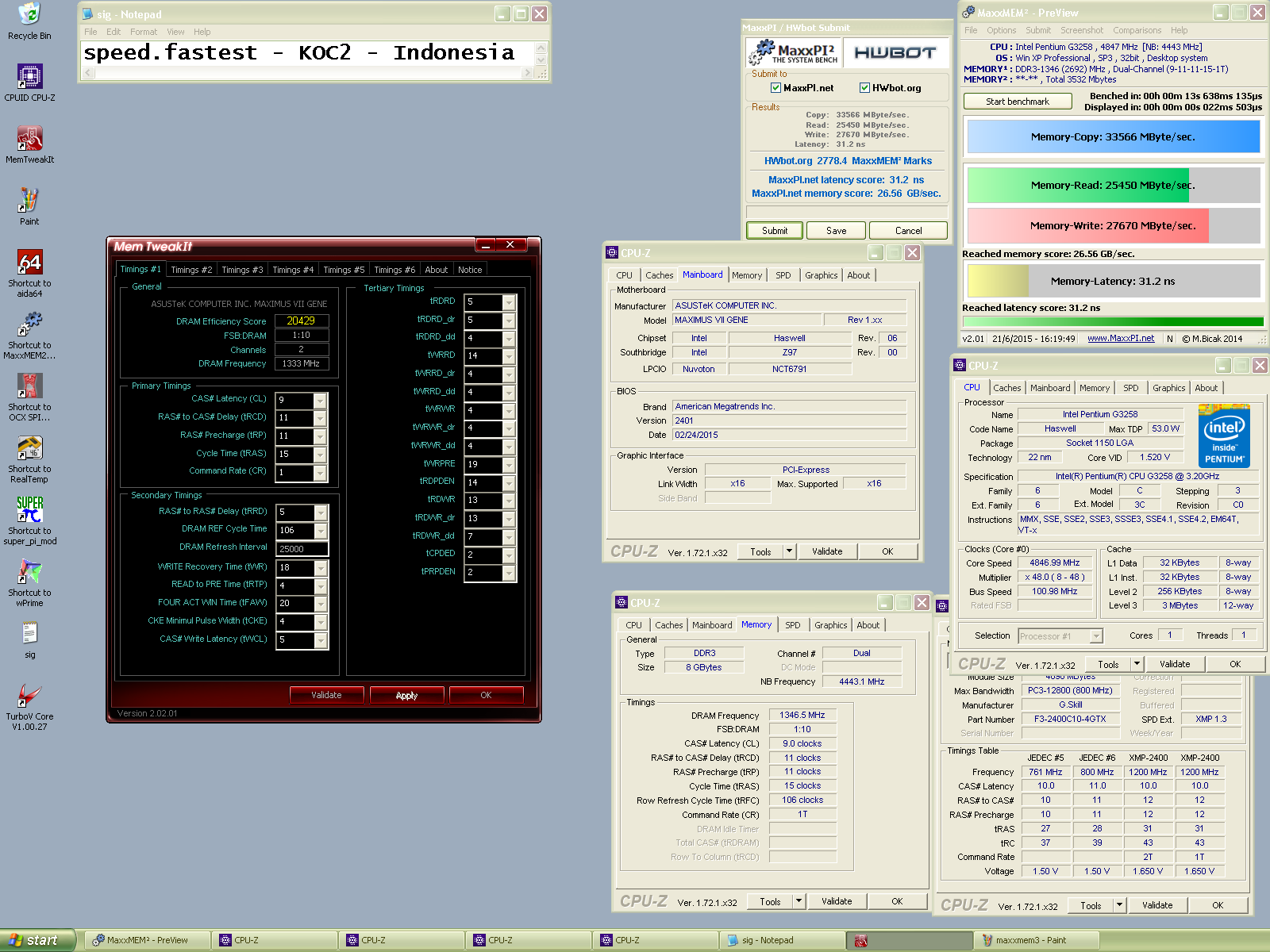Click the DRAM Efficiency Score value box
The height and width of the screenshot is (952, 1270).
302,321
